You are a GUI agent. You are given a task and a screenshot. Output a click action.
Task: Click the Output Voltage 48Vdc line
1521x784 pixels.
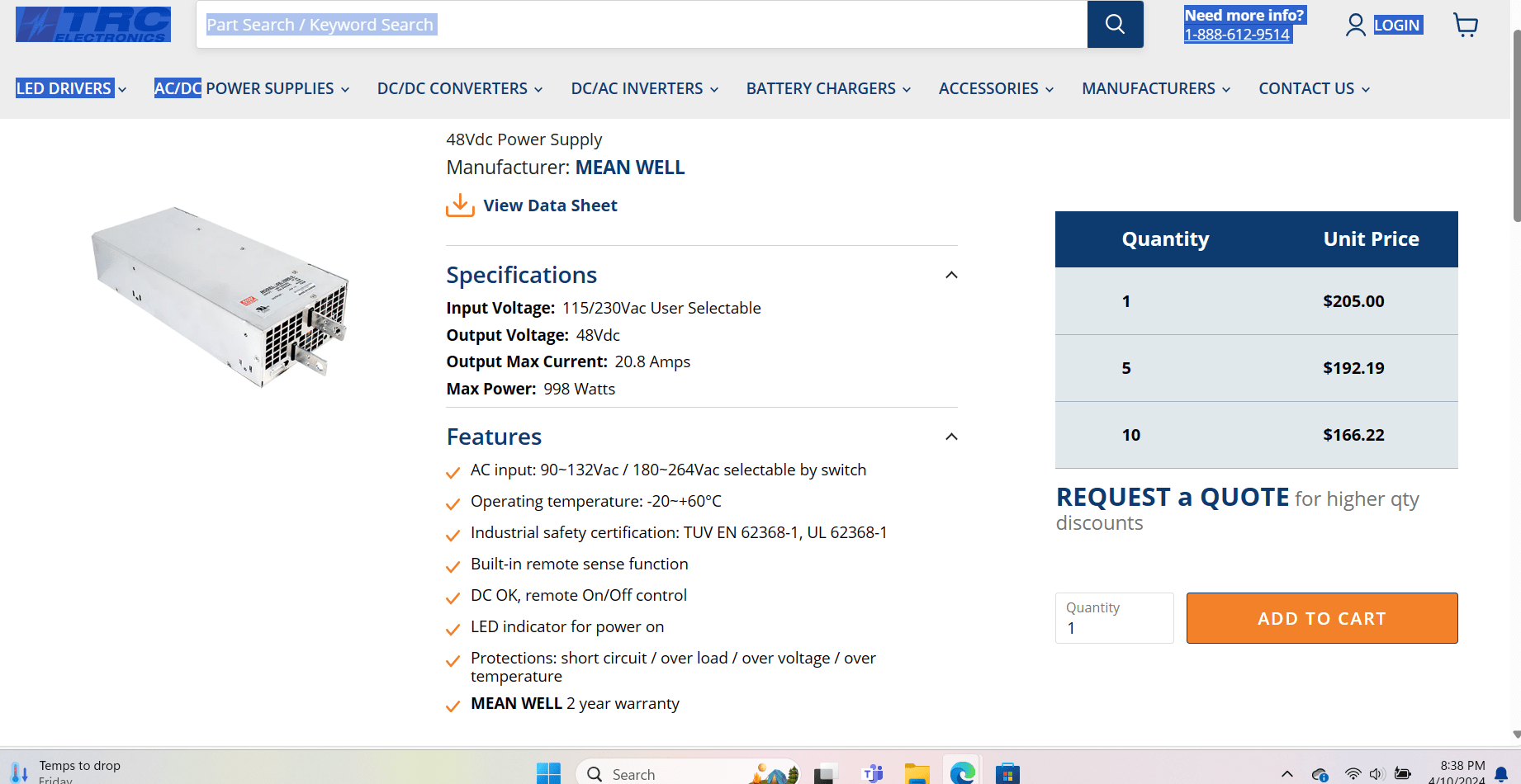(x=533, y=335)
